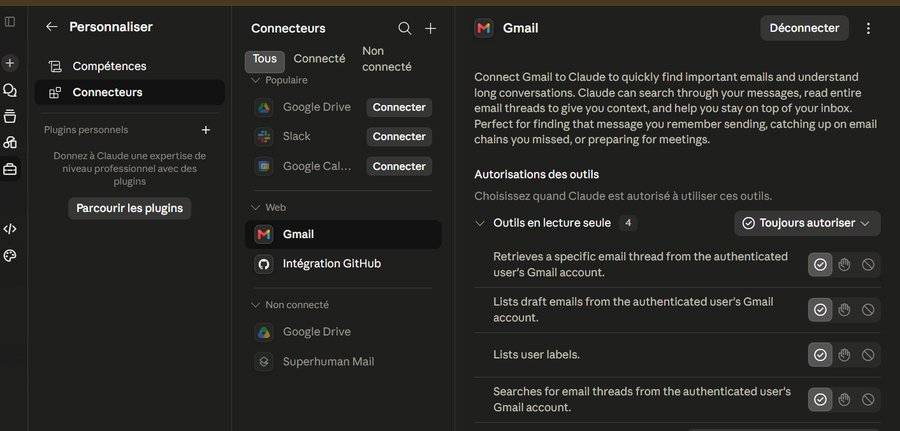Click the Slack icon in Populaire section
The image size is (900, 431).
click(x=263, y=137)
